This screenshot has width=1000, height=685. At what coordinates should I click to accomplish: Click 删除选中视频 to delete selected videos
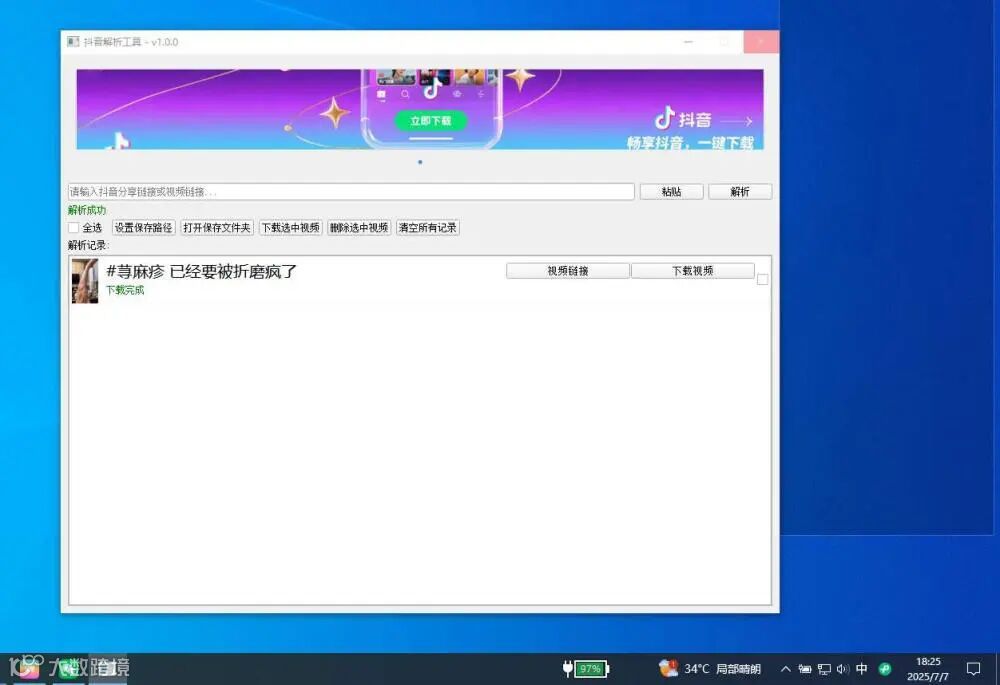tap(359, 228)
